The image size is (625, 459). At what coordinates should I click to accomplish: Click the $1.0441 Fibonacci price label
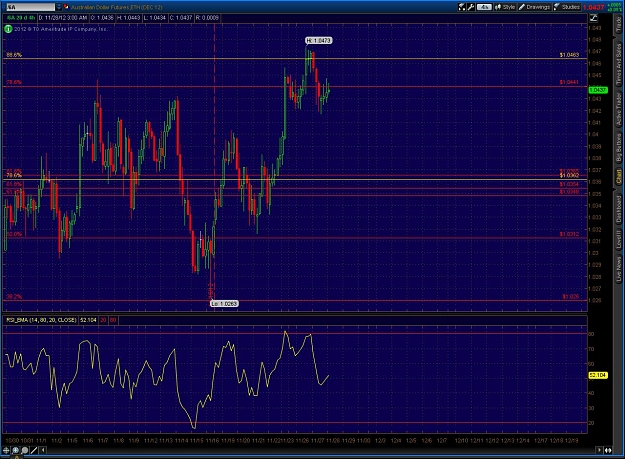coord(569,82)
